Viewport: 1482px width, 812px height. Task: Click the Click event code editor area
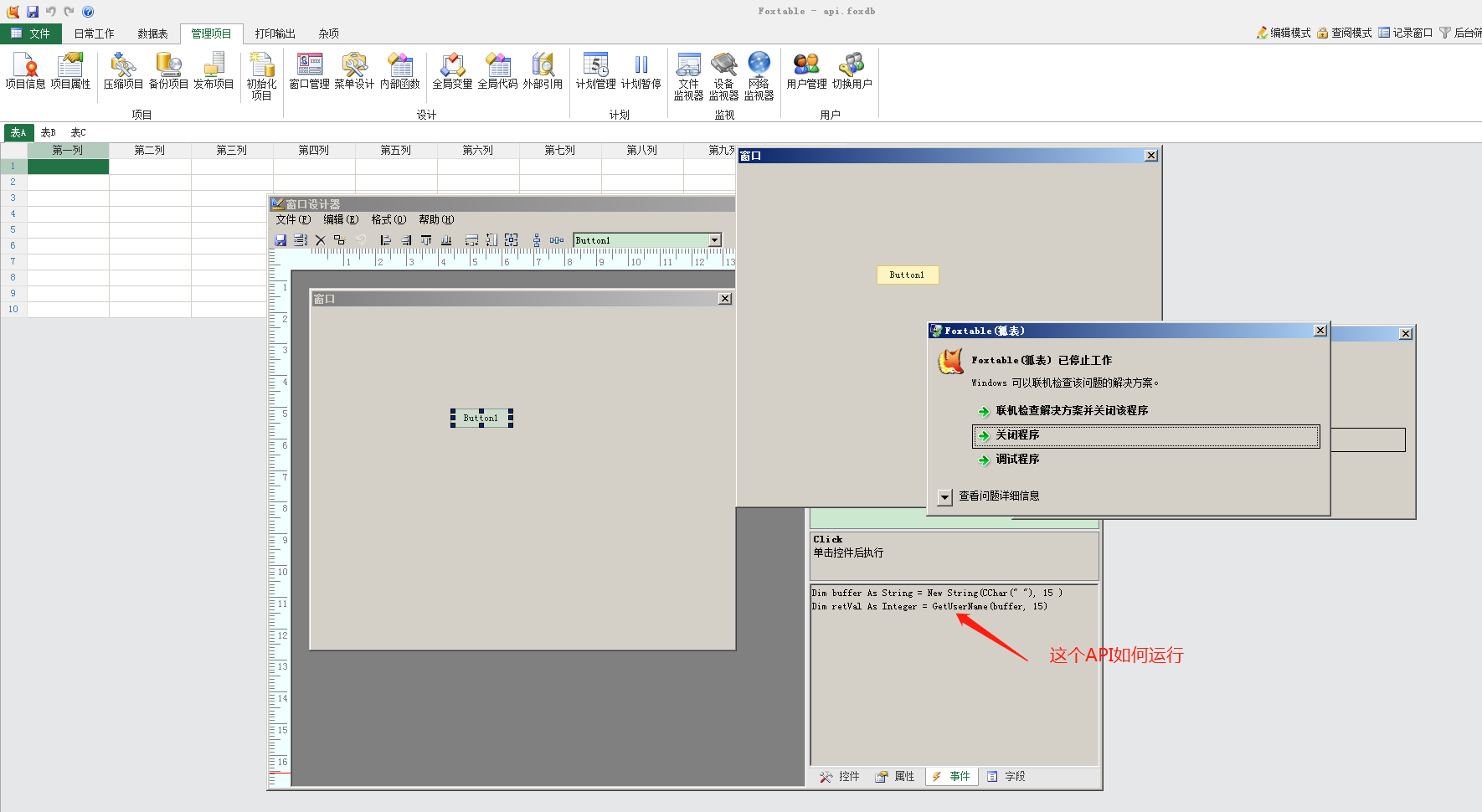pos(954,675)
